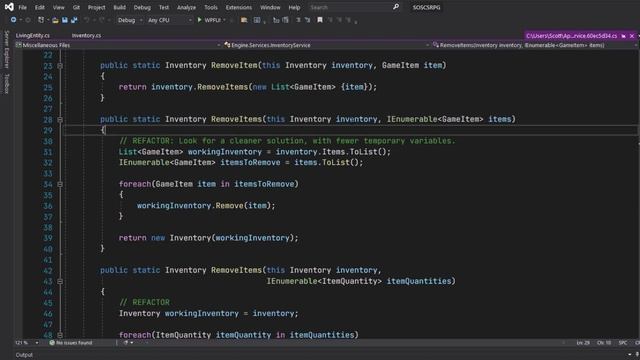This screenshot has width=640, height=360.
Task: Click 'workingInventory.Remove(item);' on line 36
Action: [206, 206]
